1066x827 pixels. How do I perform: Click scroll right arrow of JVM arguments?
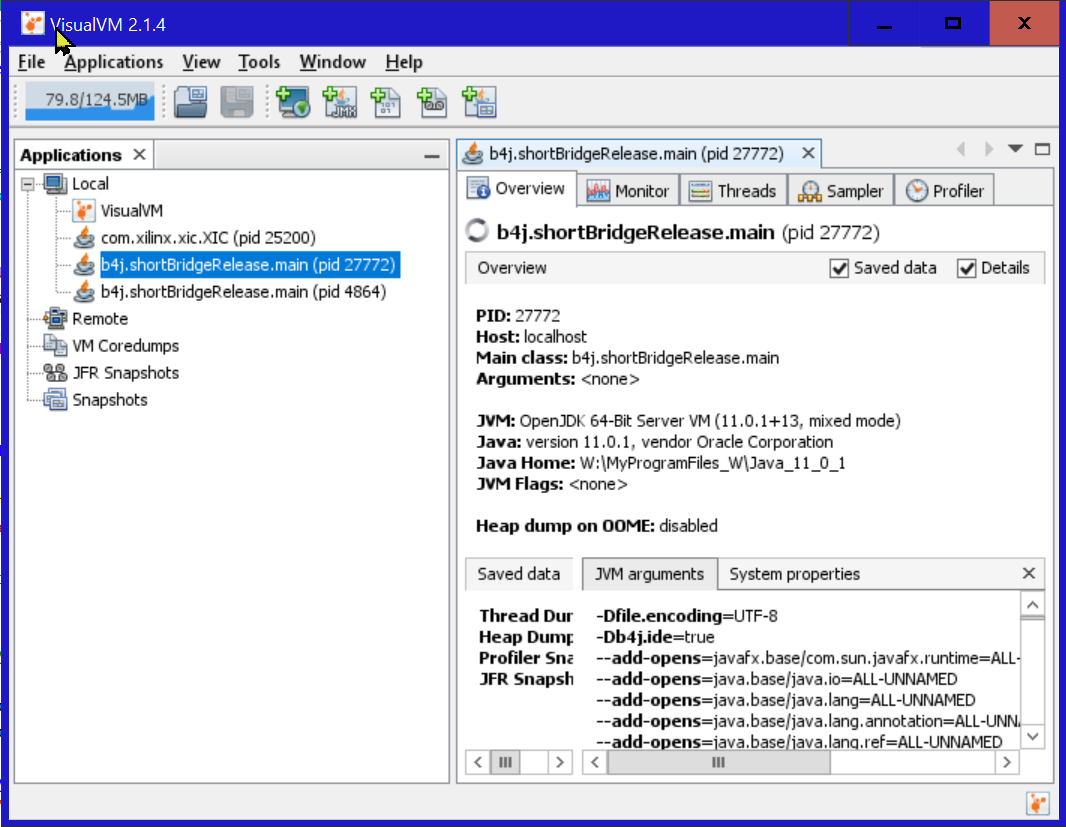pos(1006,762)
